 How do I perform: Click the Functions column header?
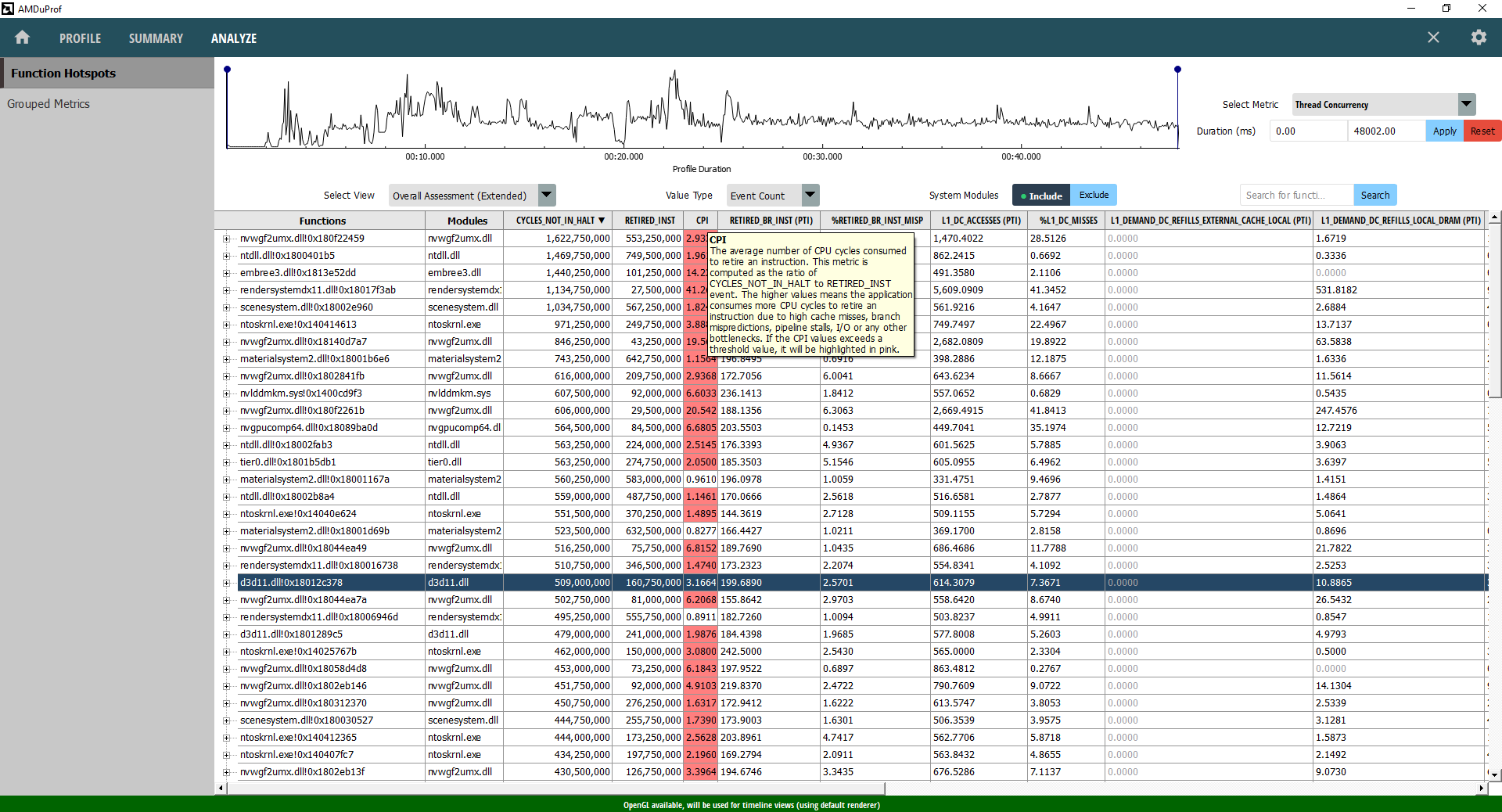(x=322, y=221)
